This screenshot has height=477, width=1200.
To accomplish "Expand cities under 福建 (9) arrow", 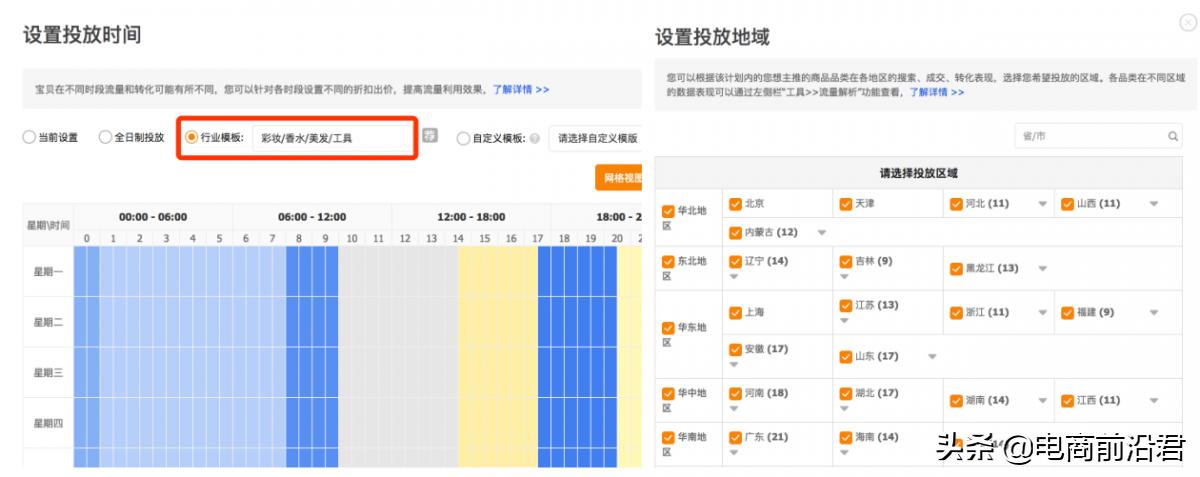I will pos(1153,313).
